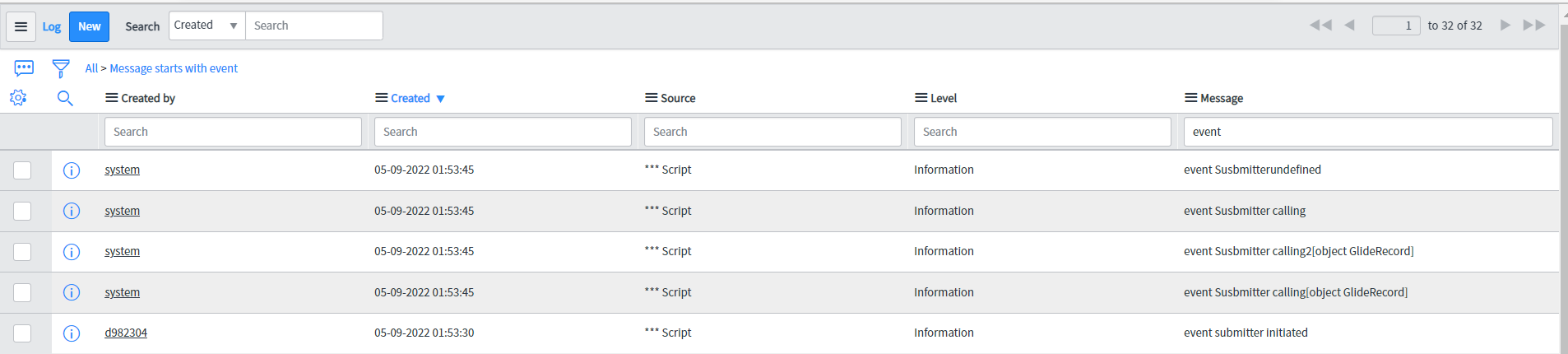The image size is (1568, 354).
Task: Go to first page double-arrow icon
Action: [1320, 26]
